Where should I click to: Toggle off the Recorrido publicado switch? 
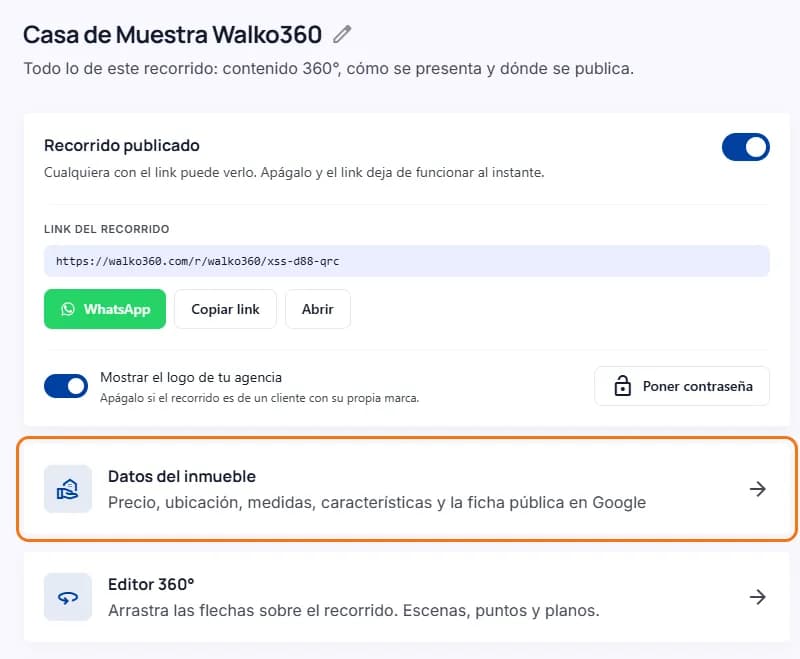[x=745, y=147]
